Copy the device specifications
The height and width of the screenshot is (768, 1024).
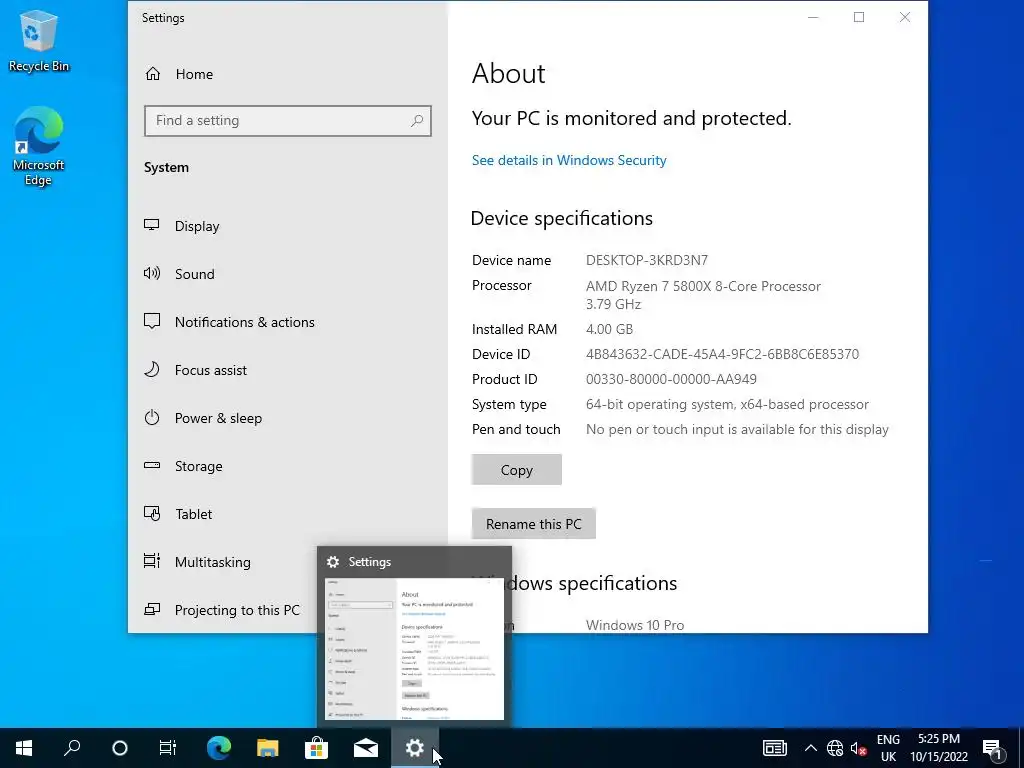[517, 470]
